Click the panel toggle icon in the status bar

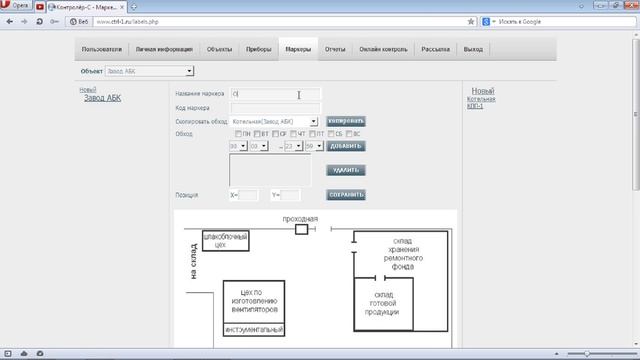(x=8, y=353)
